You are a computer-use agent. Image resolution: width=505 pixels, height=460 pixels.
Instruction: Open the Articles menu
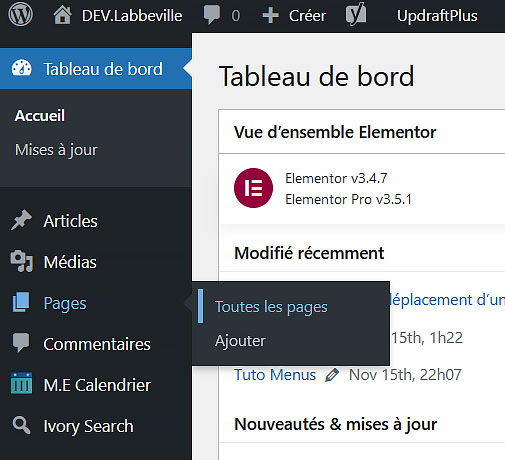[70, 221]
